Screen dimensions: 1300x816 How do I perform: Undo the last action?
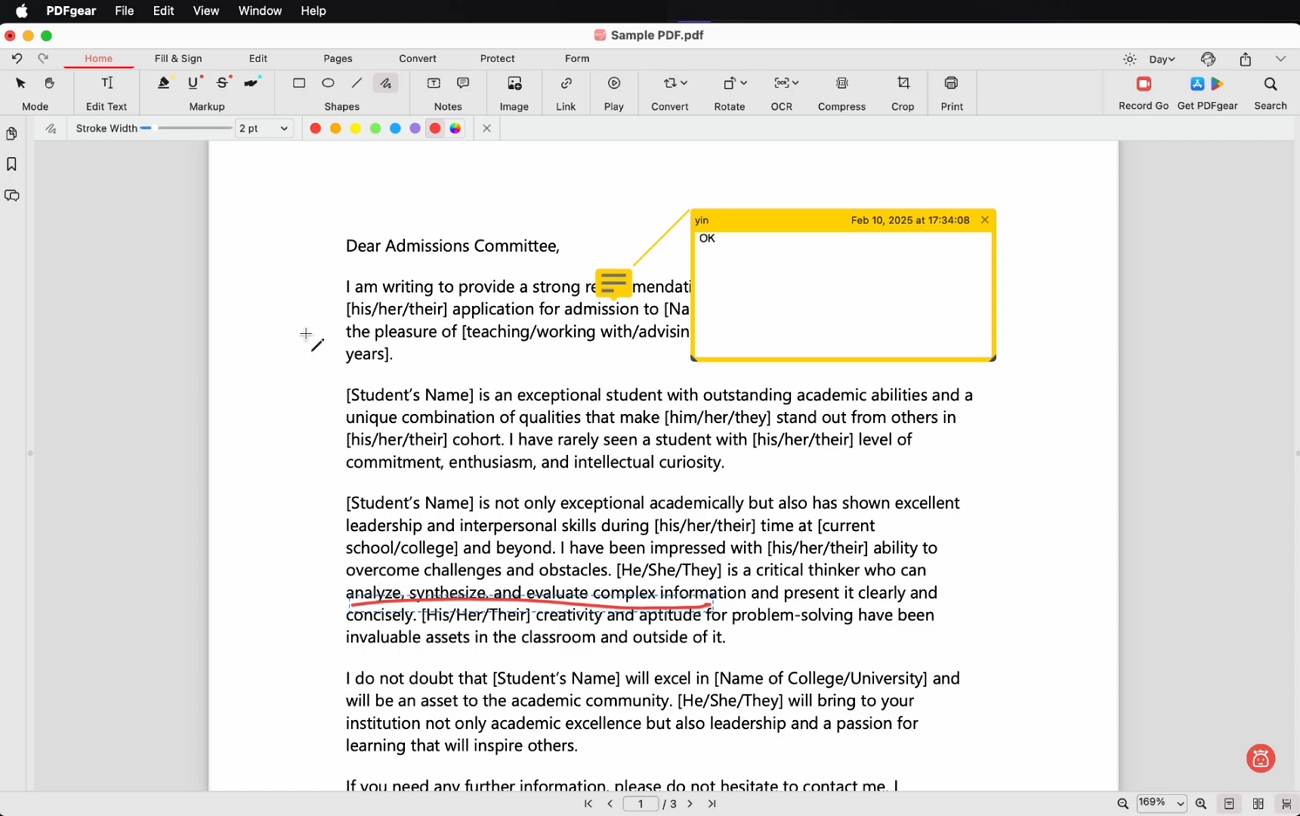pos(16,59)
